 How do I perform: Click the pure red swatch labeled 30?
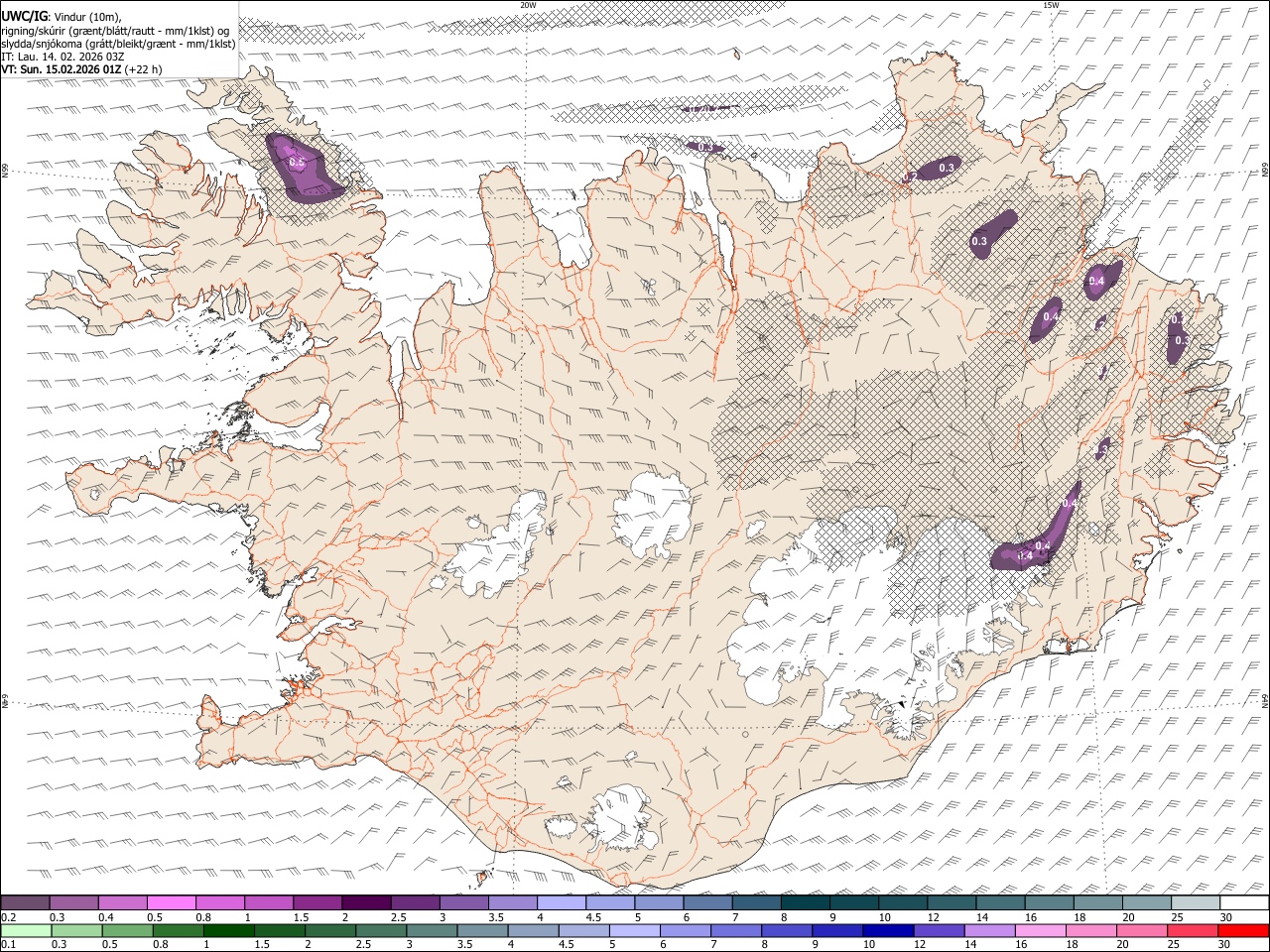[x=1243, y=930]
